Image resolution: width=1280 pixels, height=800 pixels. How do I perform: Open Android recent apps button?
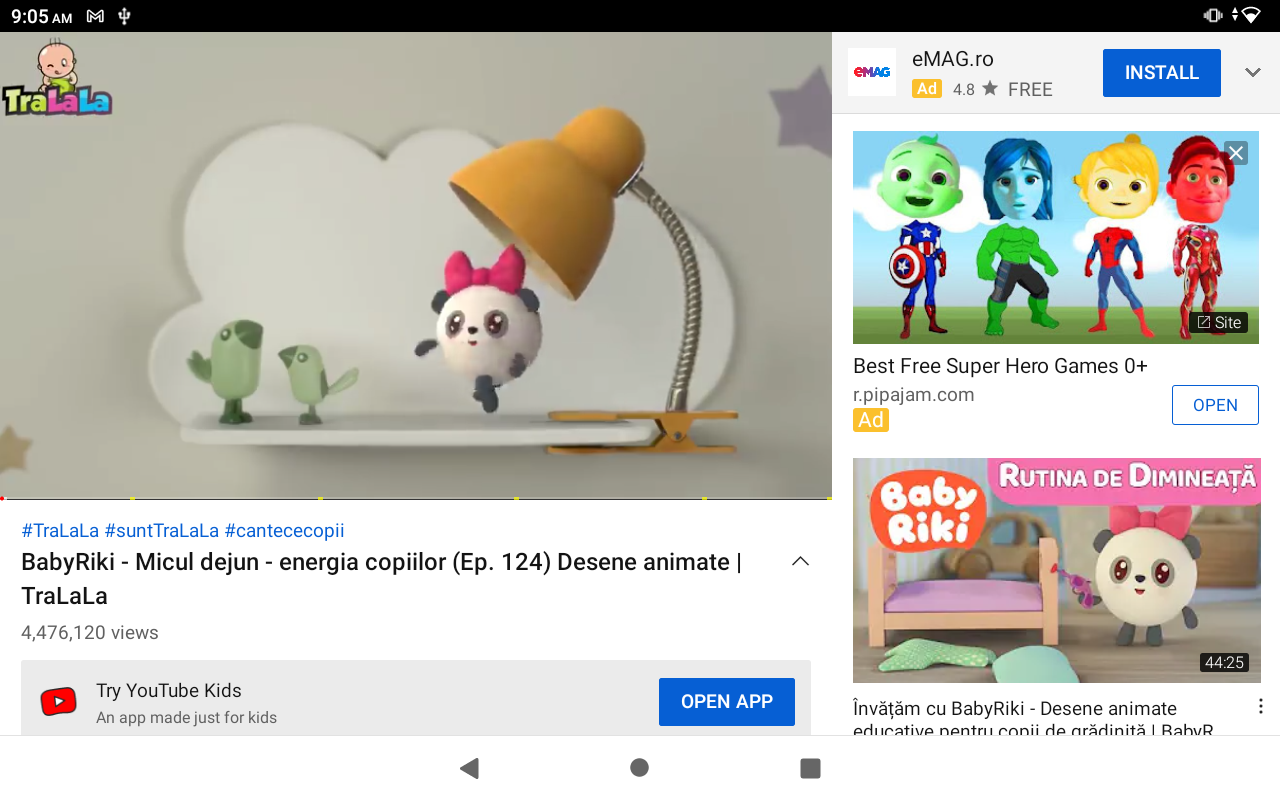click(x=810, y=768)
